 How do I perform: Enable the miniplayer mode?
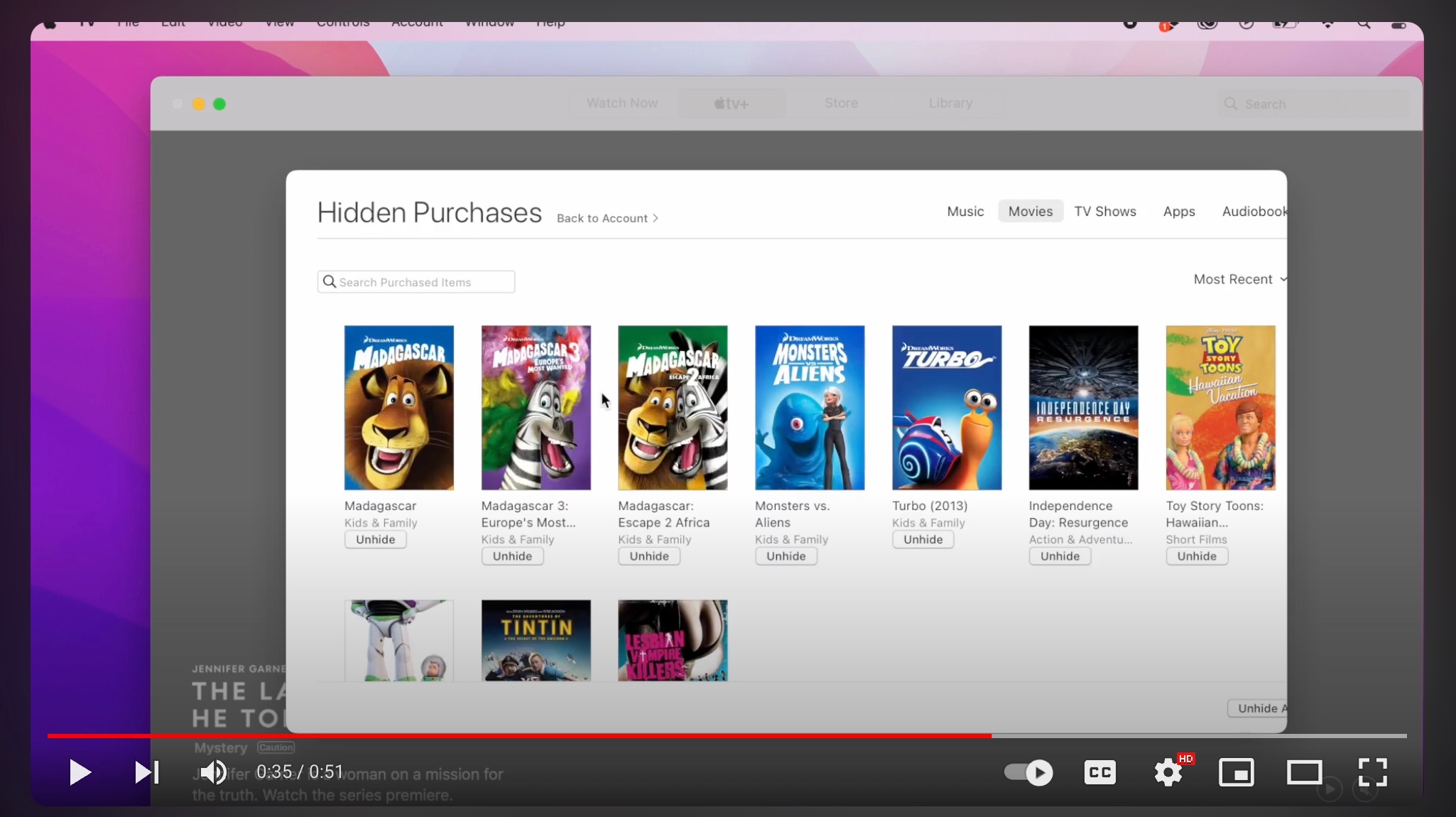tap(1236, 772)
